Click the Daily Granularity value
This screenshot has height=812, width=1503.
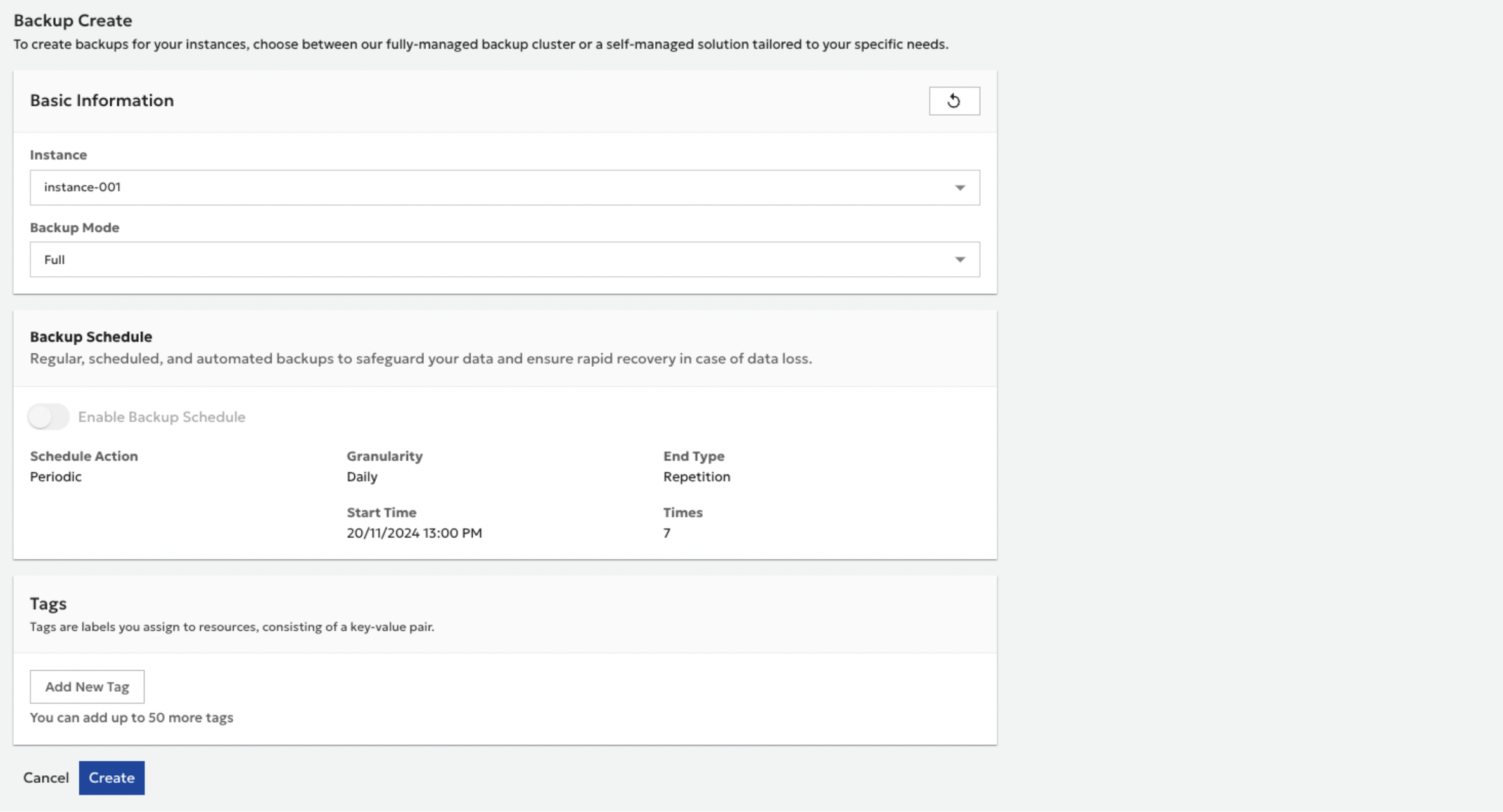coord(362,476)
